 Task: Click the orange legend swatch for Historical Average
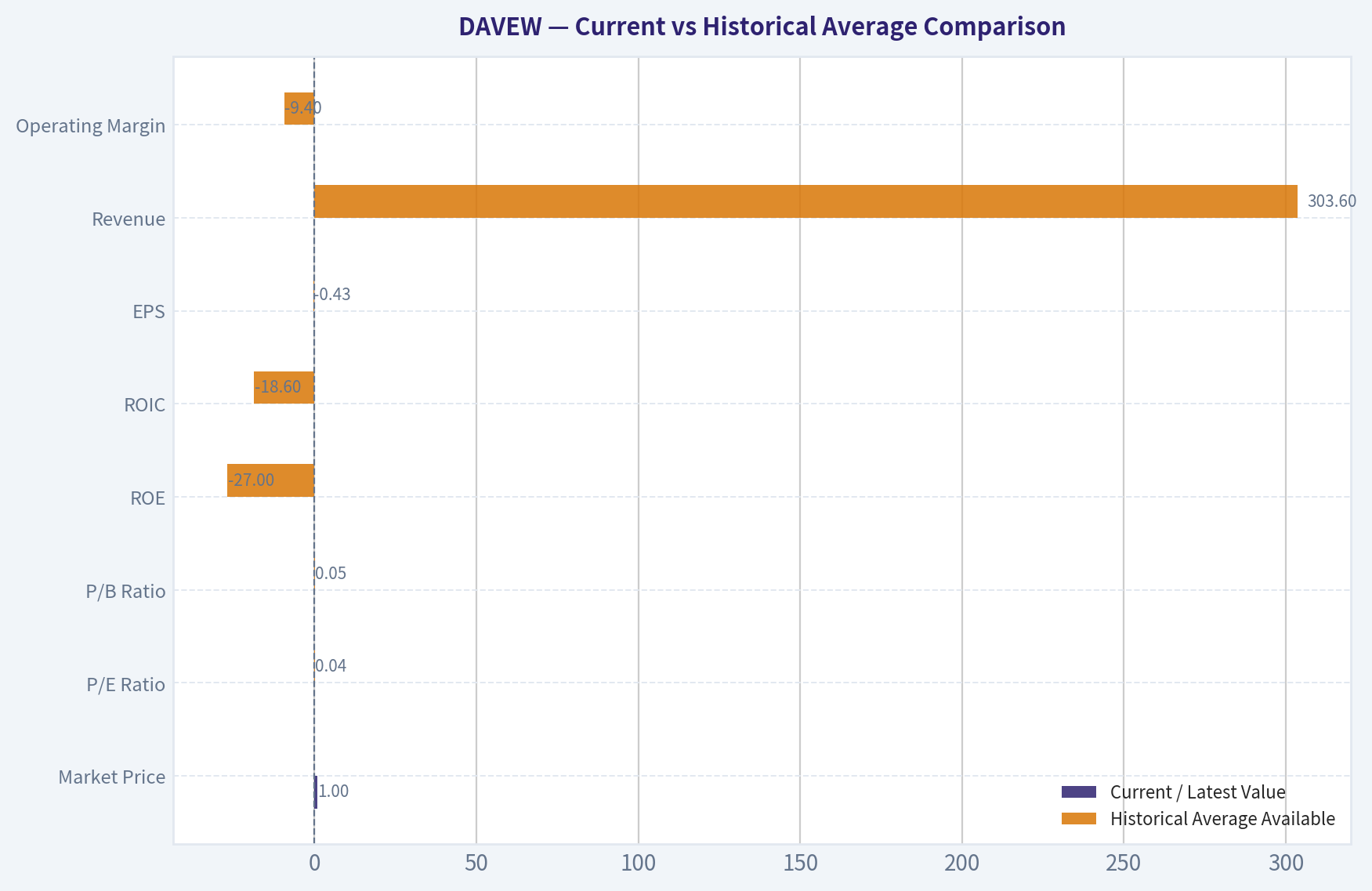point(1079,819)
